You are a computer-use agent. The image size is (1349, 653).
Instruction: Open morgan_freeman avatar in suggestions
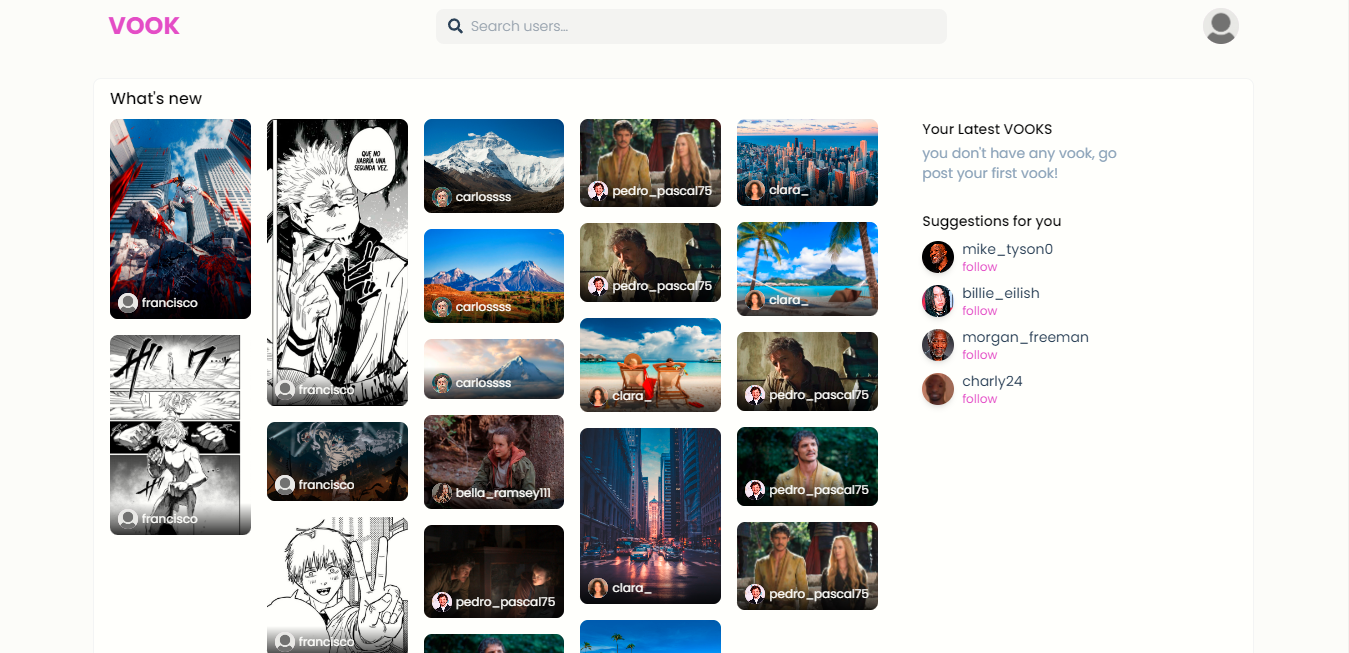click(938, 345)
